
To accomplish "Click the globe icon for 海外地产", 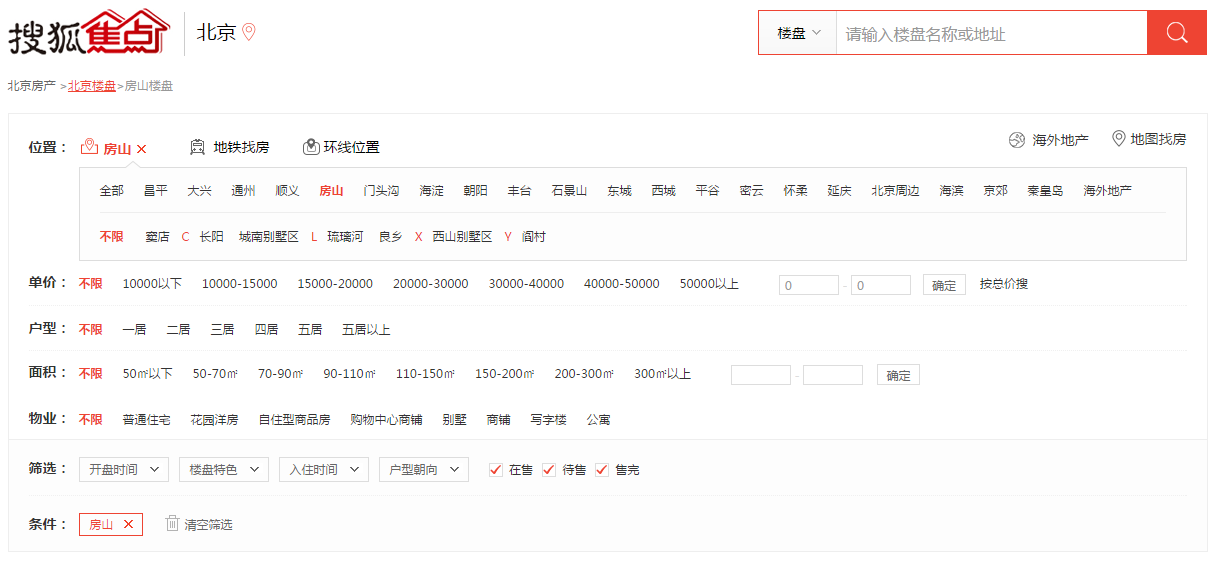I will 1017,140.
